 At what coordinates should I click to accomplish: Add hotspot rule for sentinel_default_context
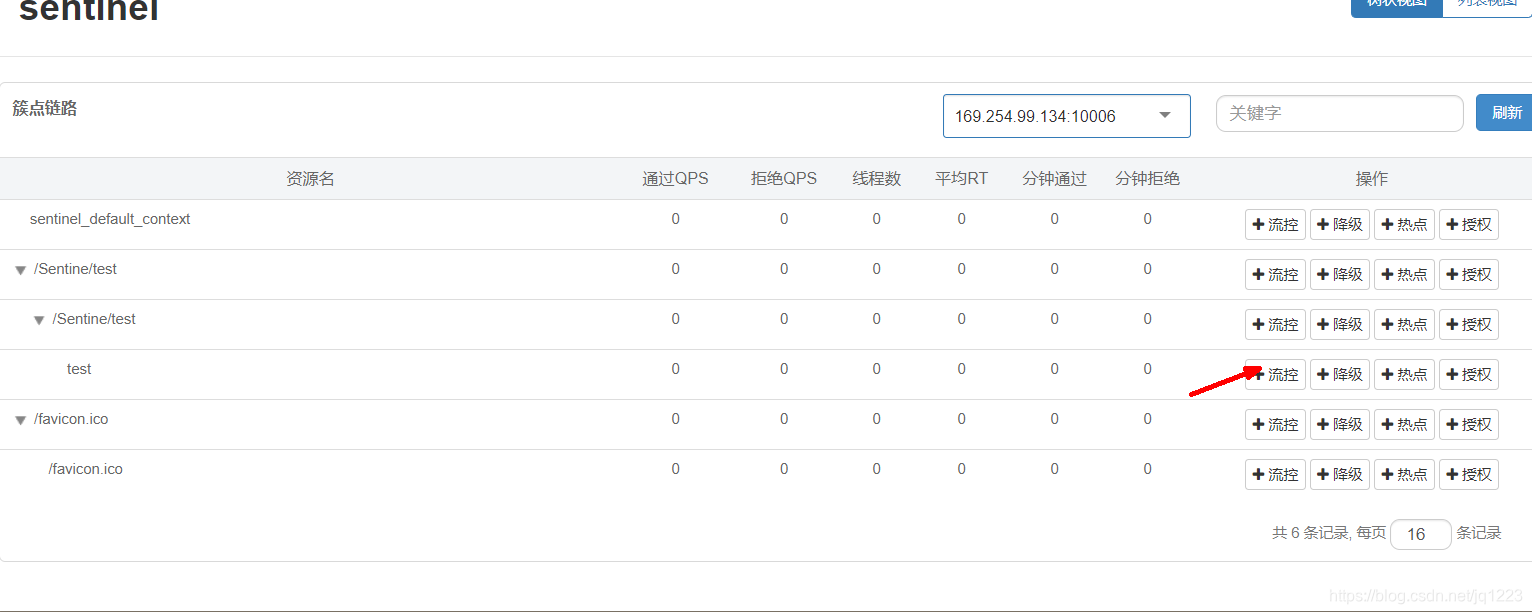coord(1404,225)
